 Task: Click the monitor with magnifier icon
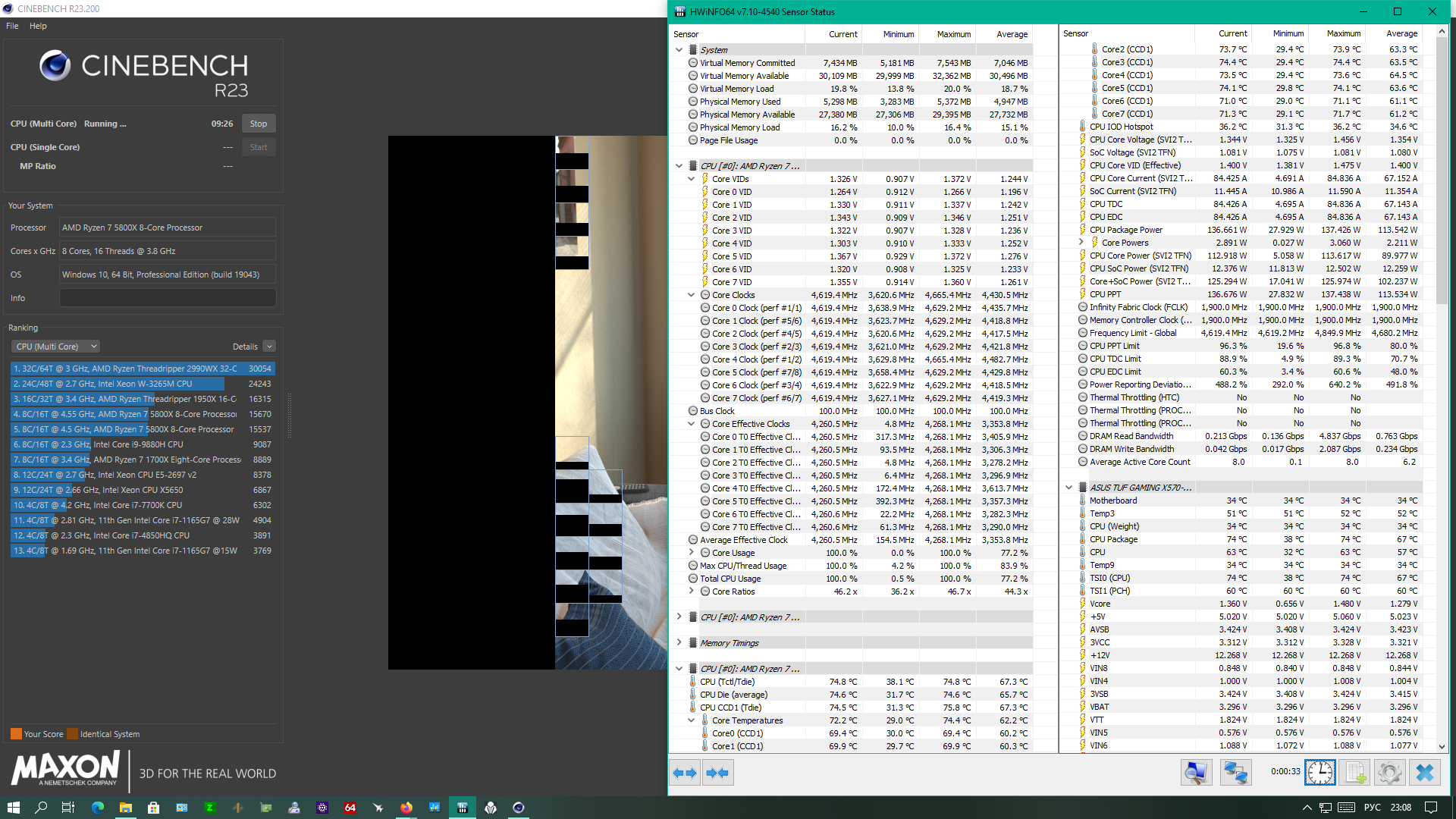click(x=1196, y=773)
